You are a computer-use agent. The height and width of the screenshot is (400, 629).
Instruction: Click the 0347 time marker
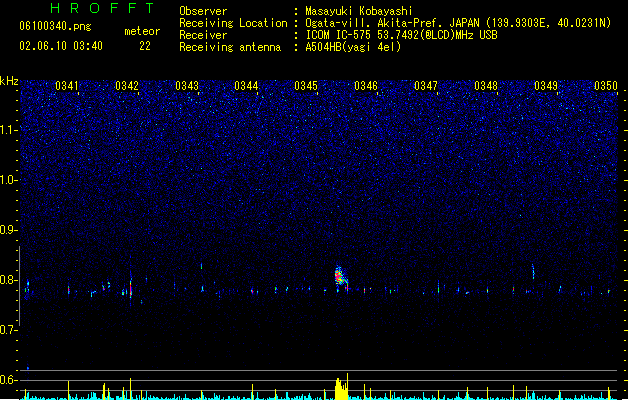pyautogui.click(x=426, y=86)
